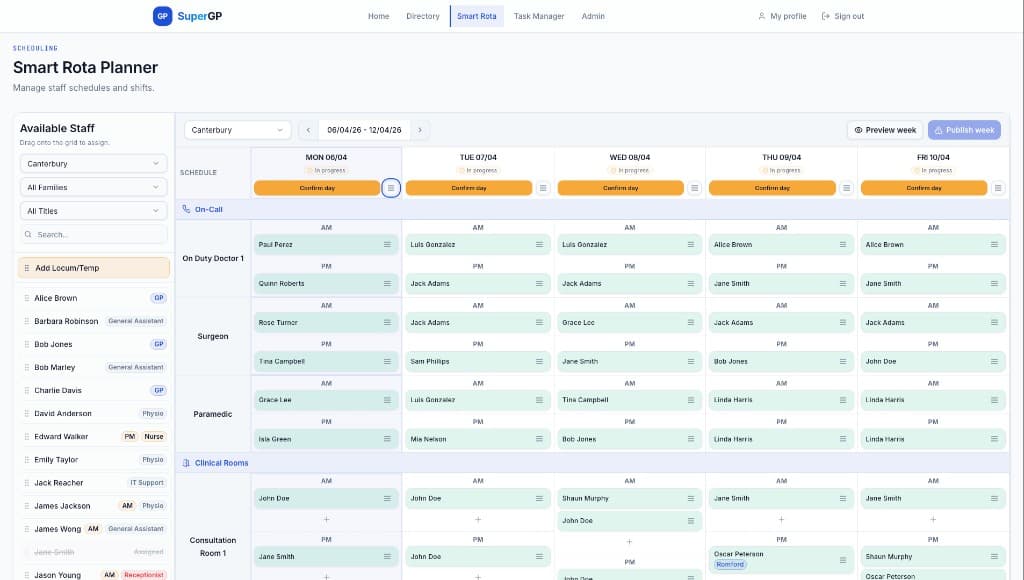Open menu on Isla Green shift
Image resolution: width=1024 pixels, height=580 pixels.
pyautogui.click(x=387, y=439)
